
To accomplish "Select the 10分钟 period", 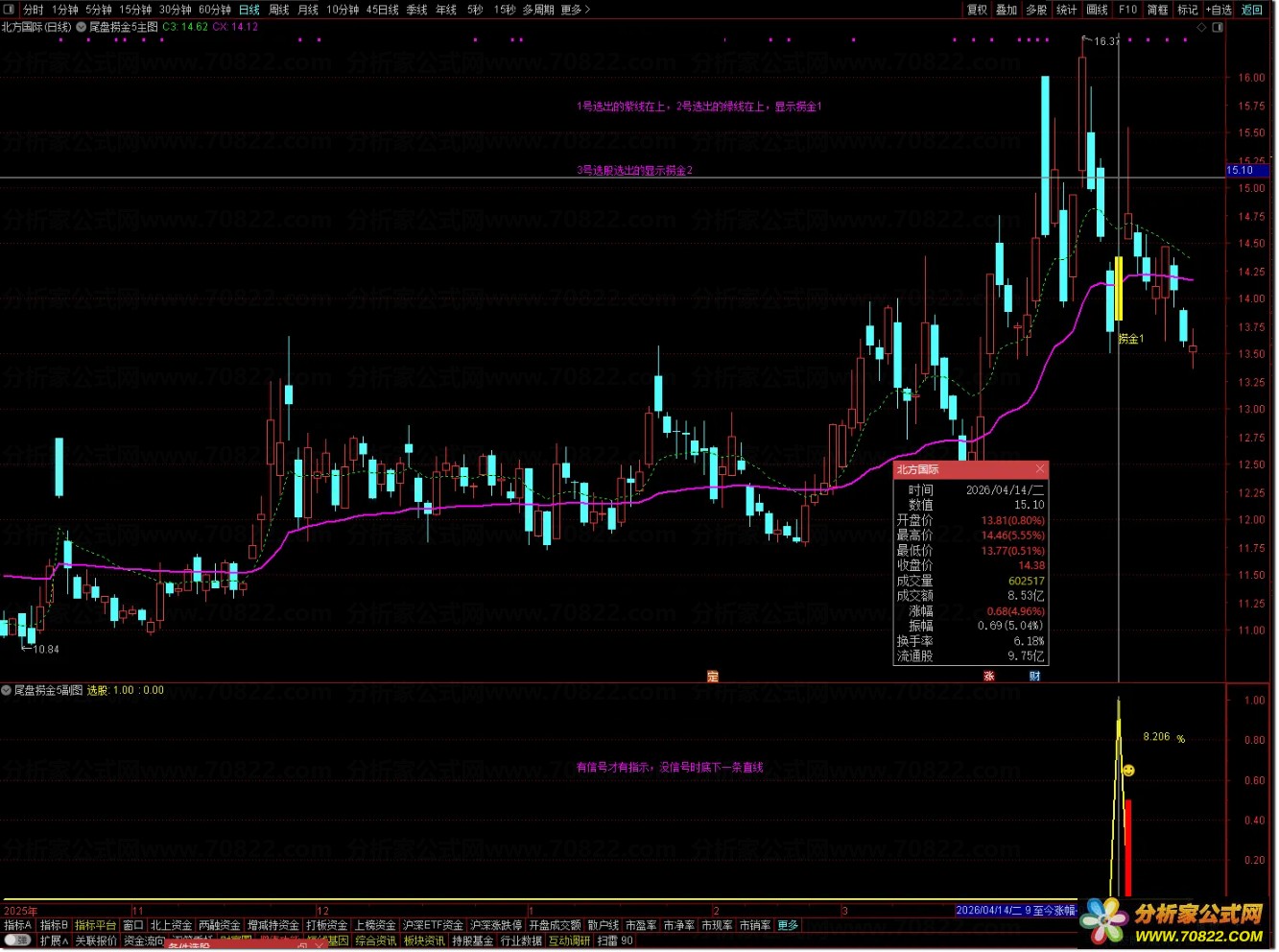I will [x=343, y=10].
